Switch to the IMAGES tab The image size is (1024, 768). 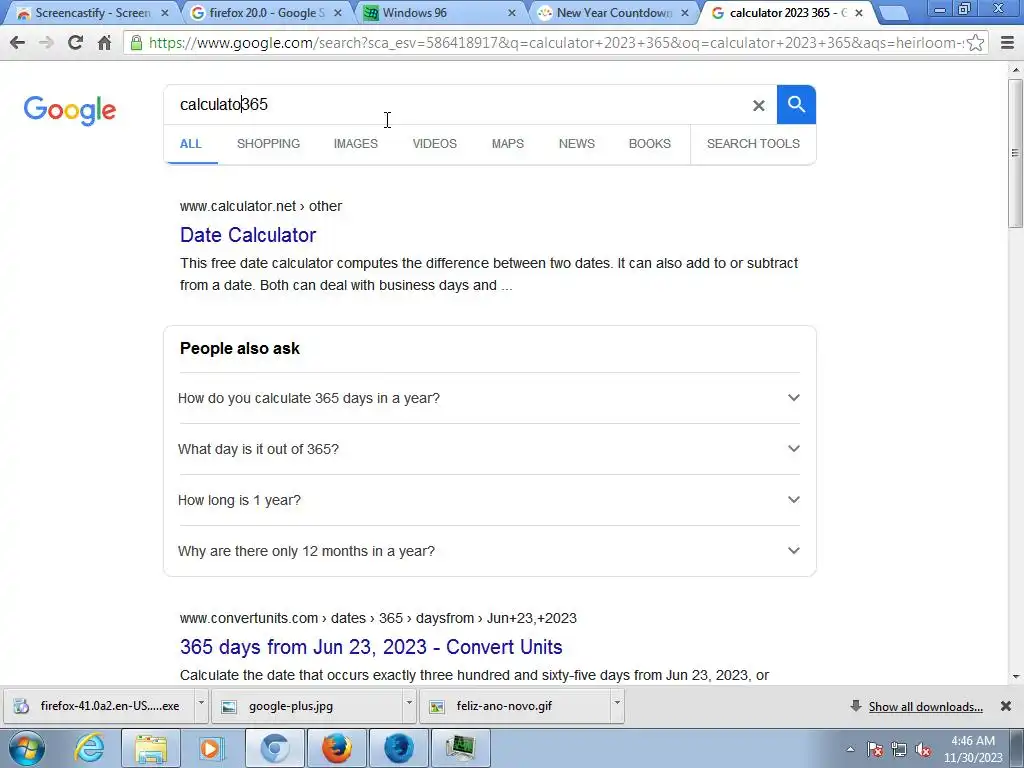tap(355, 144)
